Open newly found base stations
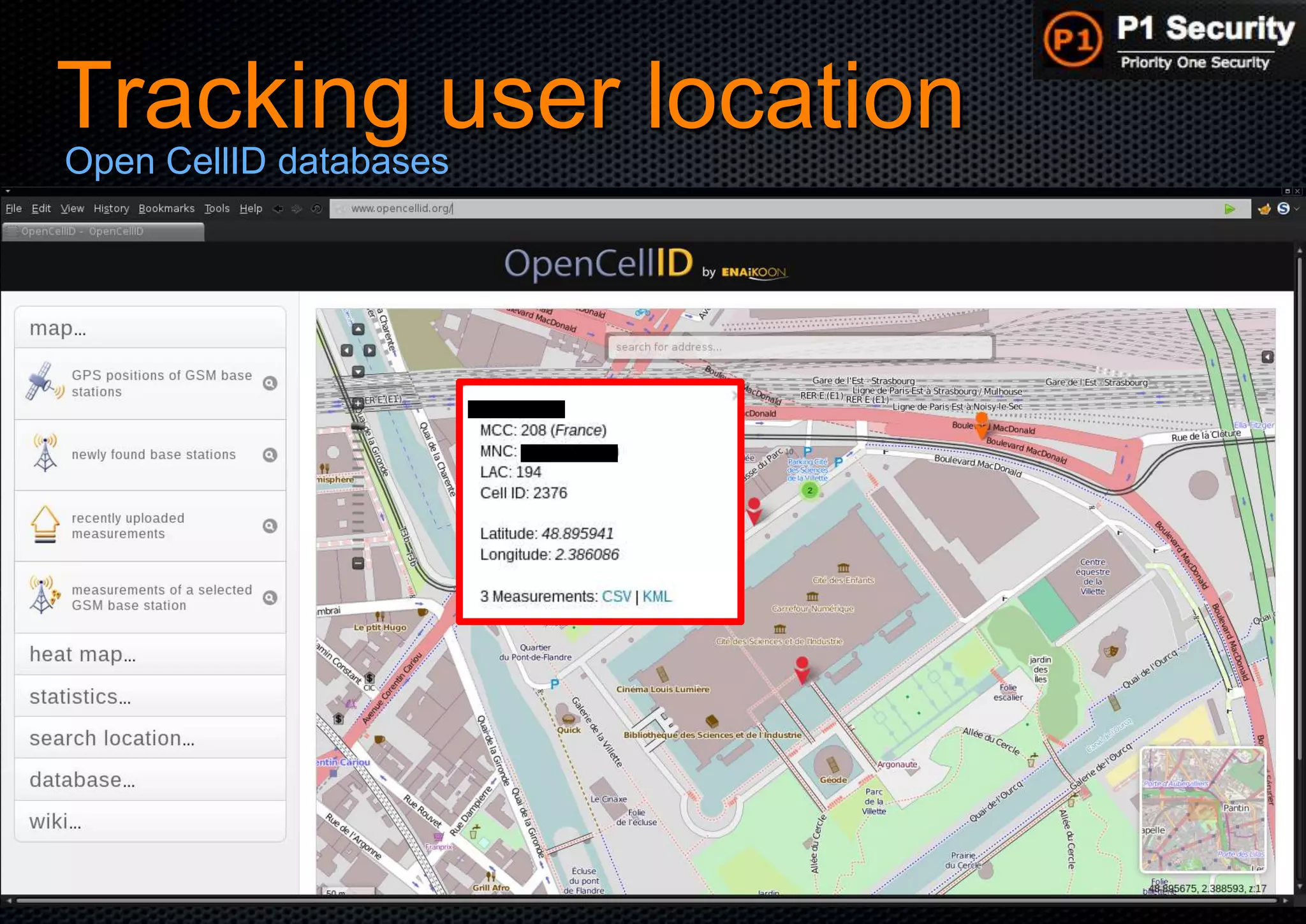The height and width of the screenshot is (924, 1306). (x=154, y=455)
